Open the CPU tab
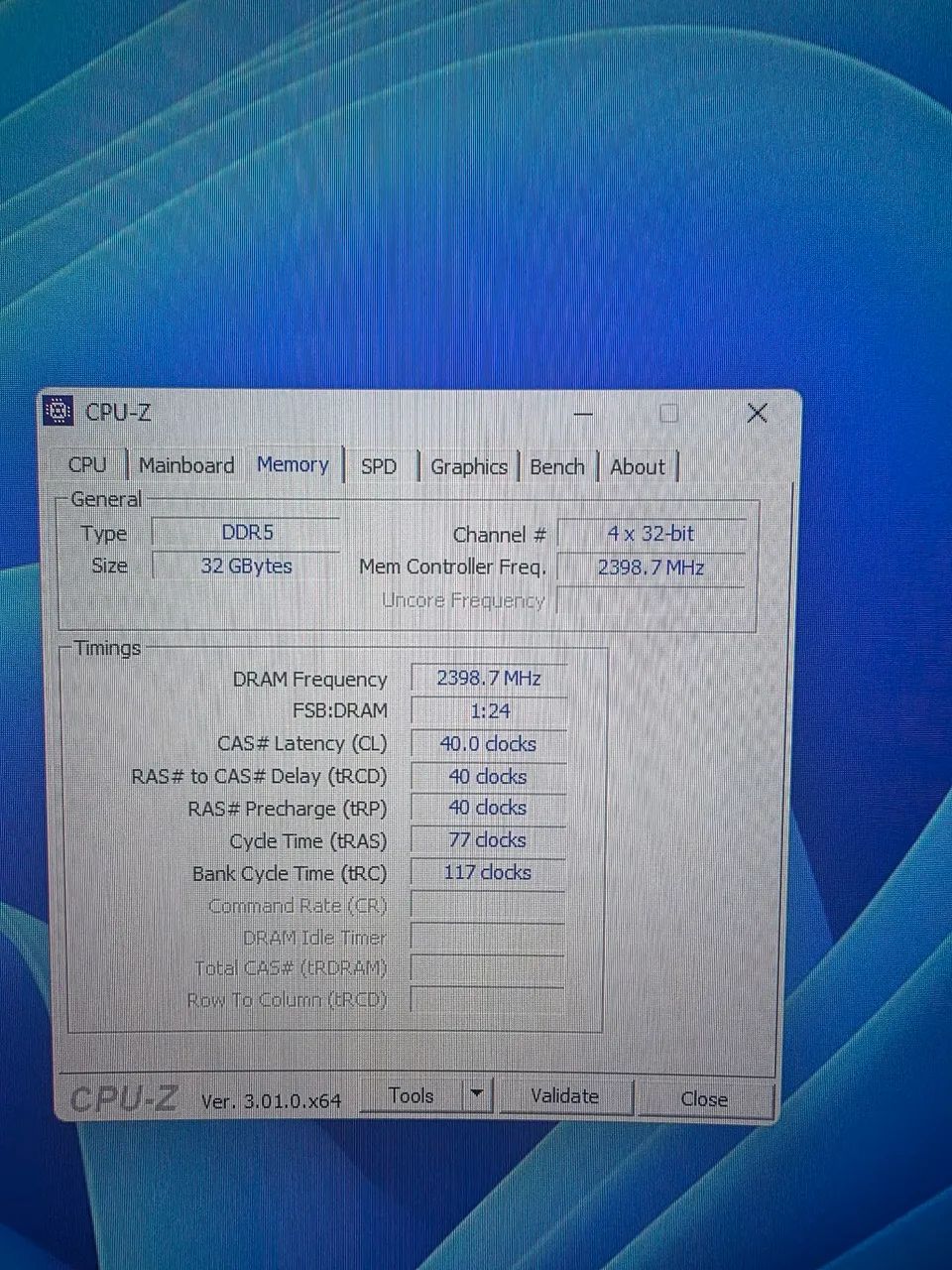952x1270 pixels. pos(87,464)
